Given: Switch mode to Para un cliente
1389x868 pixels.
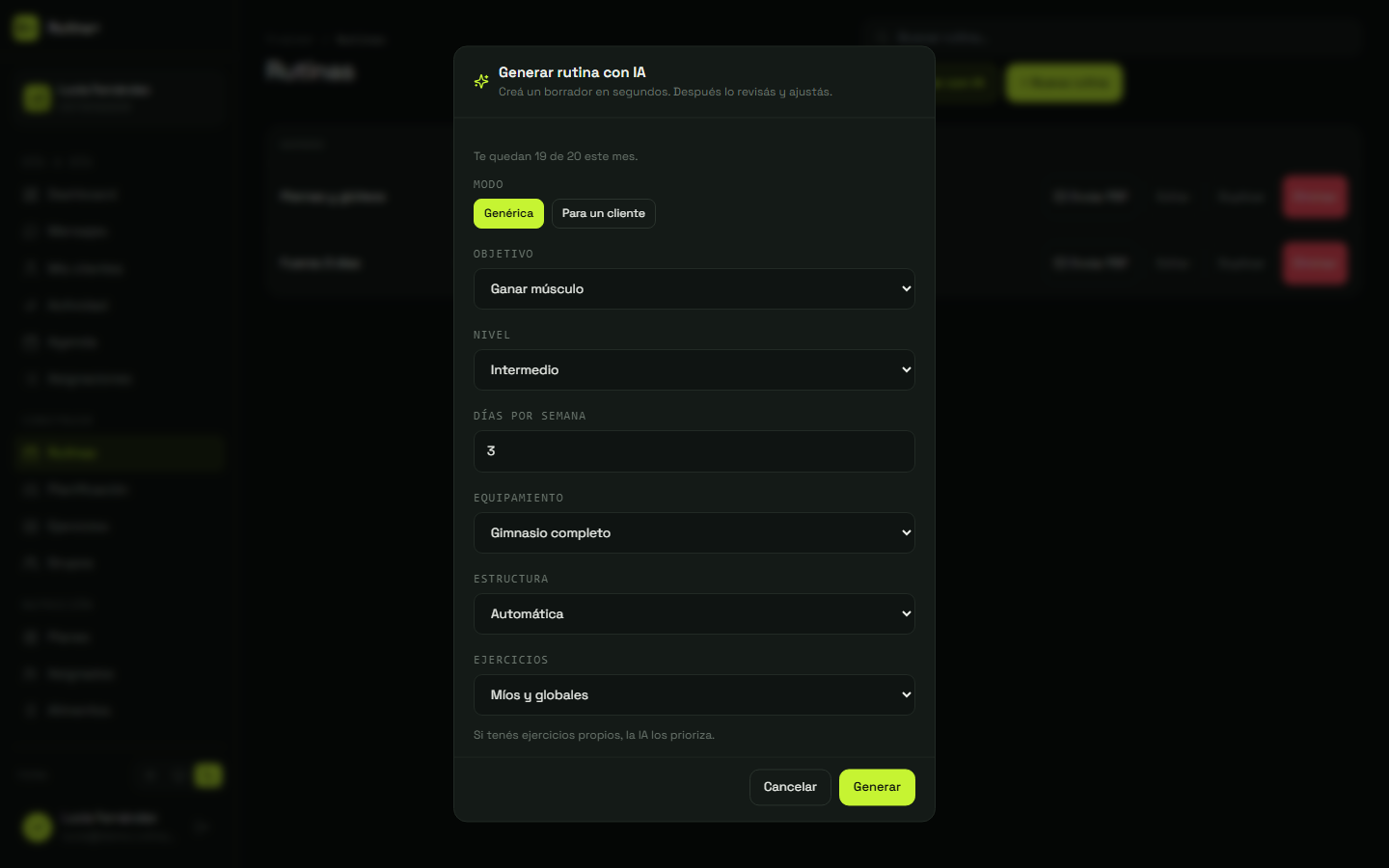Looking at the screenshot, I should click(604, 213).
